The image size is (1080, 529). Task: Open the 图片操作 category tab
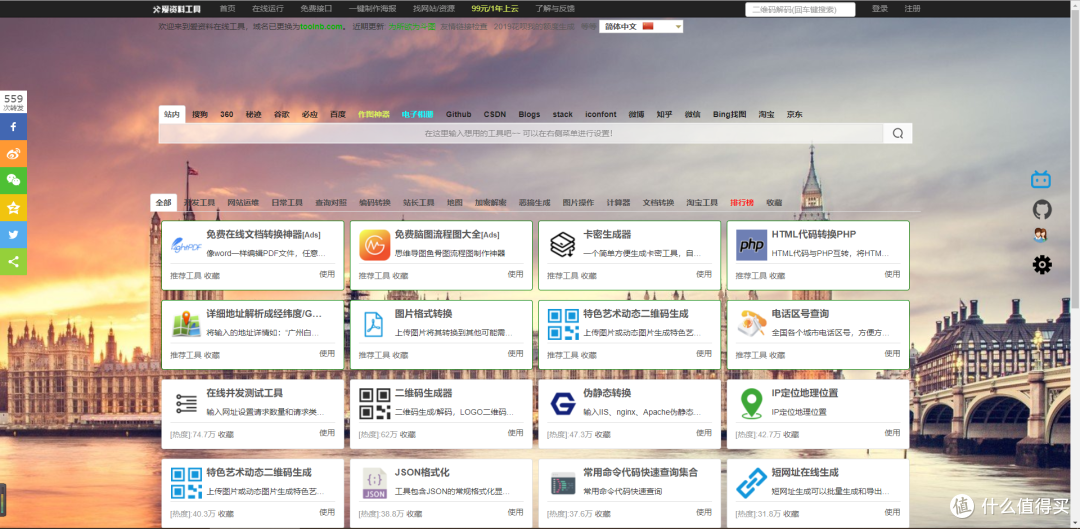point(579,203)
